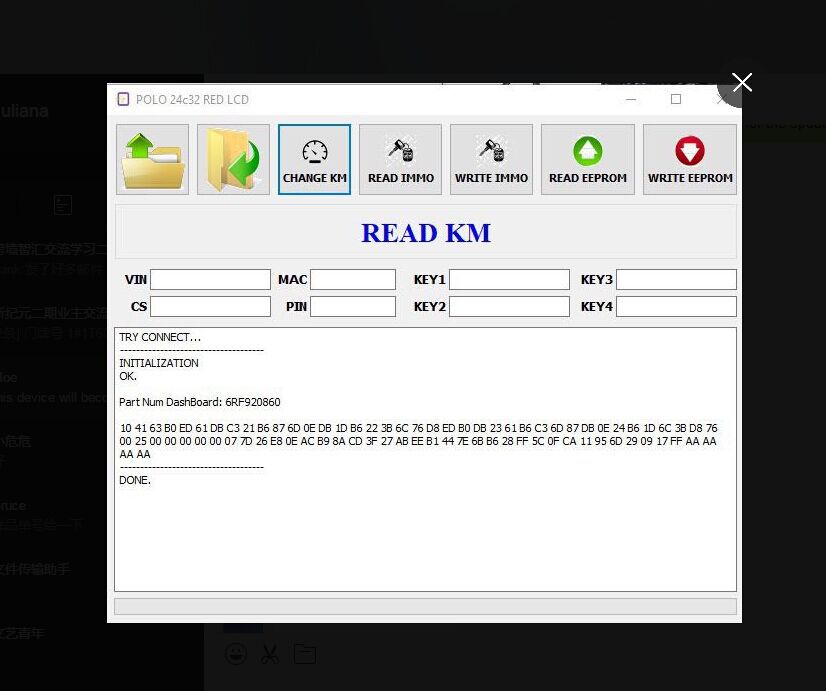Start READ EEPROM operation
The height and width of the screenshot is (691, 826).
click(587, 159)
